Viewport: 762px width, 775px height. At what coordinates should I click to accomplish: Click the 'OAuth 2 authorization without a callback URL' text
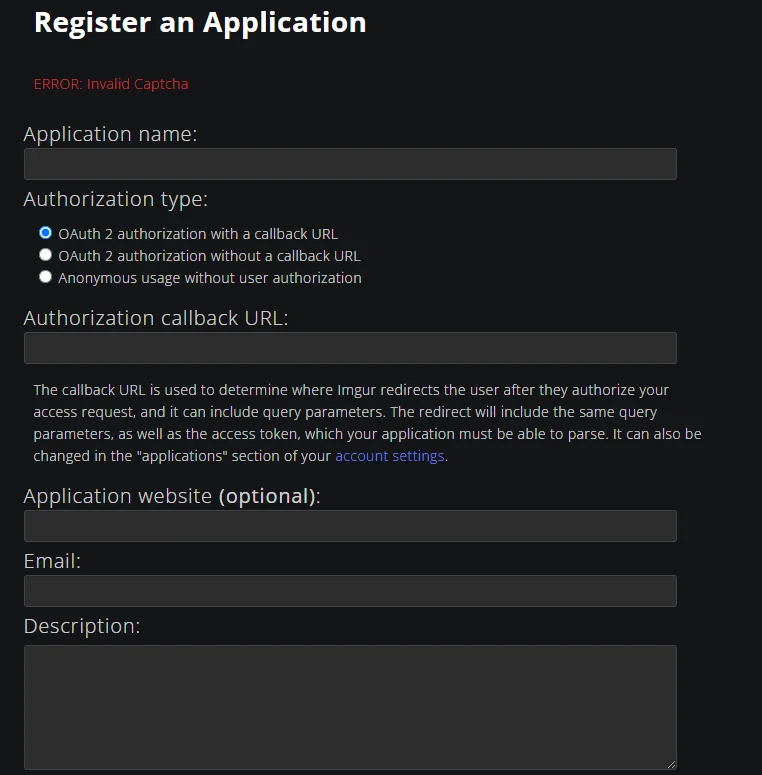coord(209,256)
